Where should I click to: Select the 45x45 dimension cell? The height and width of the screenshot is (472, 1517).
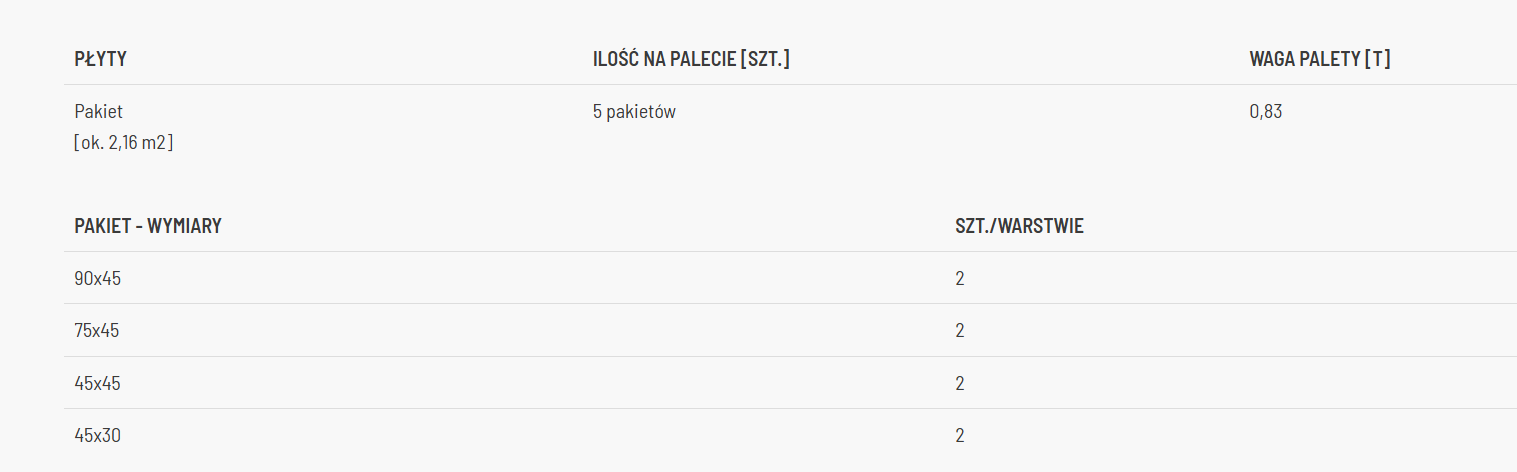point(97,383)
